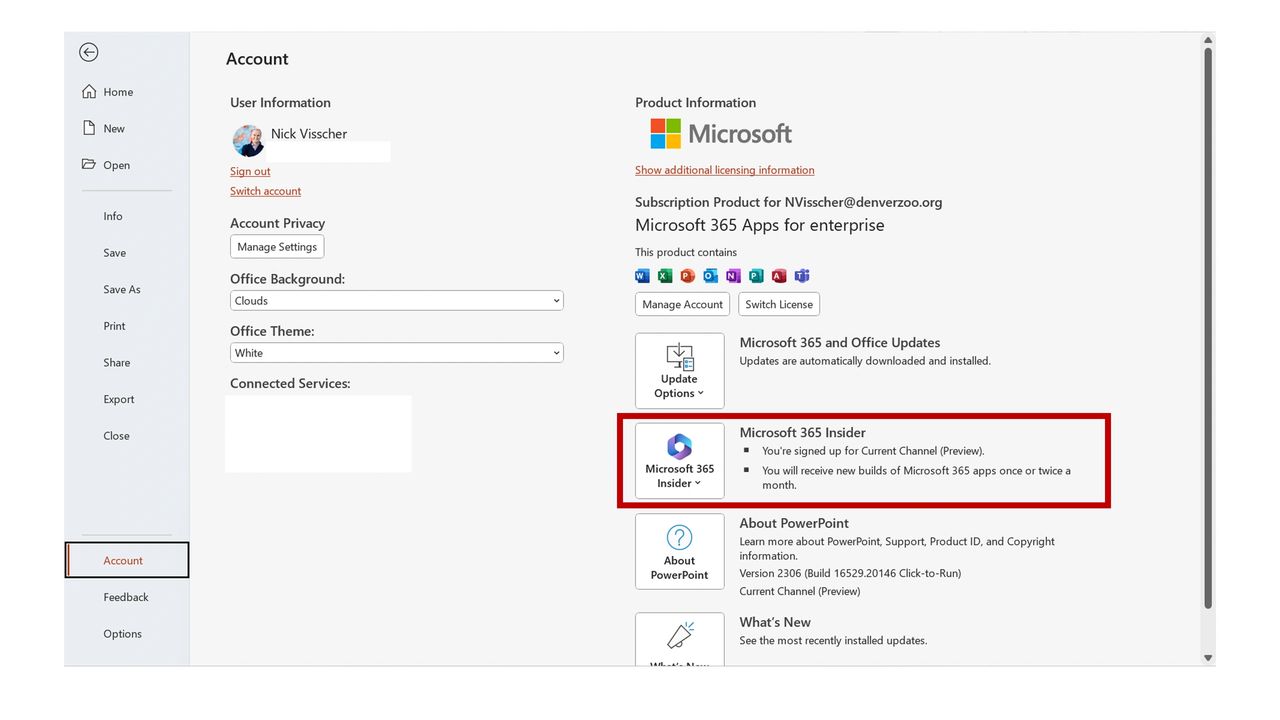Select the Account tab

click(x=127, y=560)
